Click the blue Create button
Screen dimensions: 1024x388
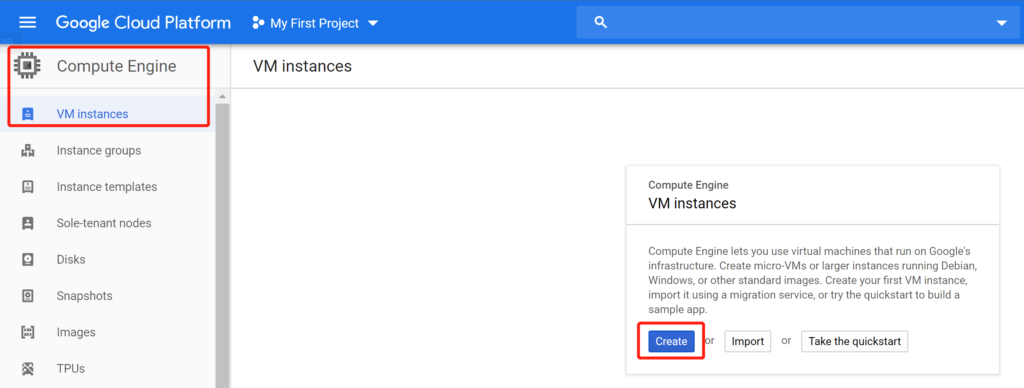pos(671,341)
